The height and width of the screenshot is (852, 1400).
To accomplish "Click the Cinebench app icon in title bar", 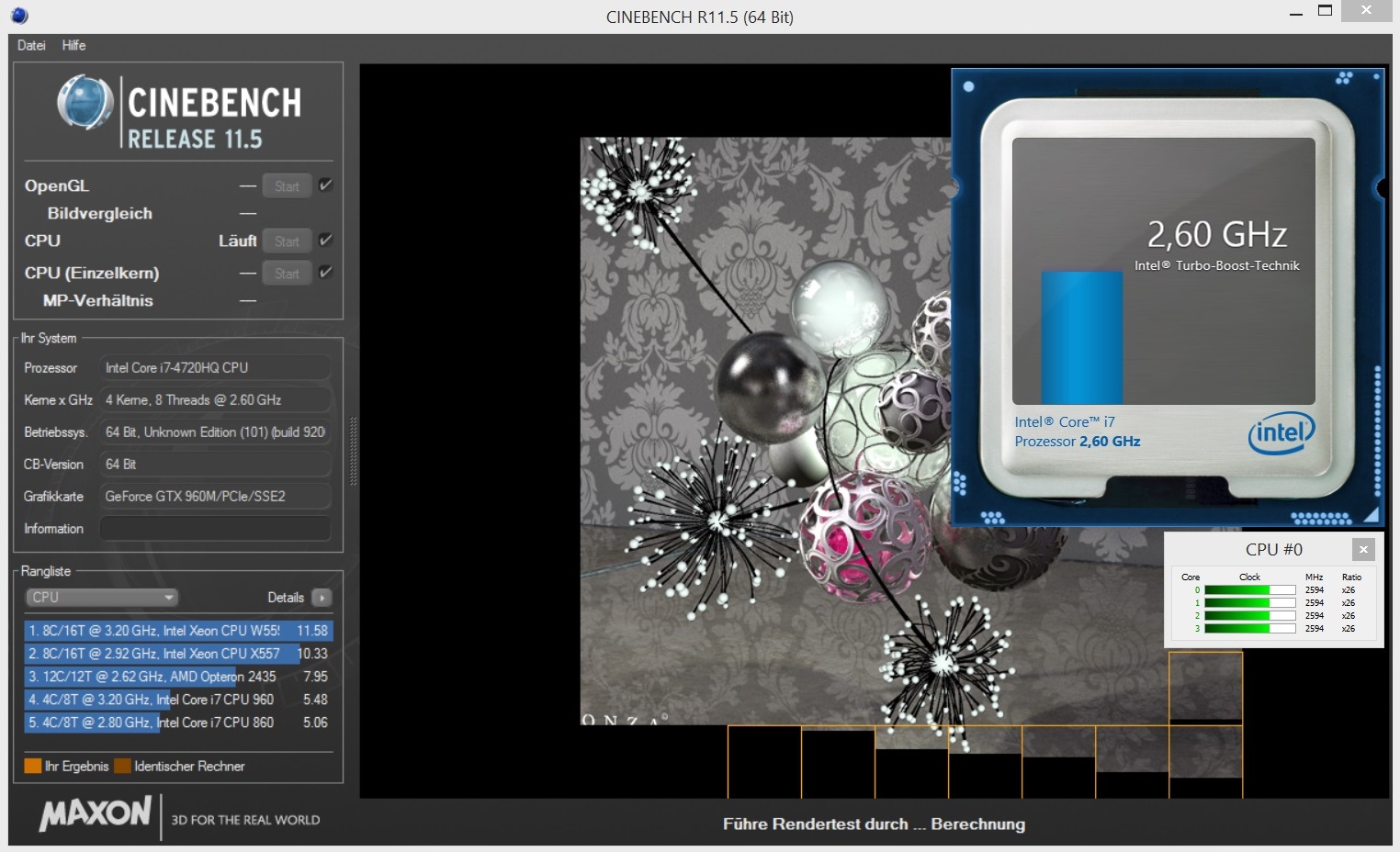I will 19,16.
